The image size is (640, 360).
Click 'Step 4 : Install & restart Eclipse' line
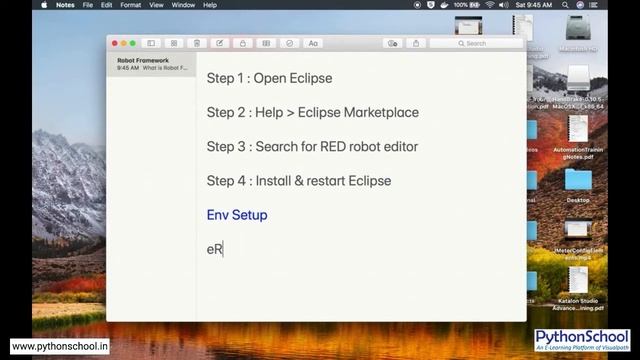point(299,181)
